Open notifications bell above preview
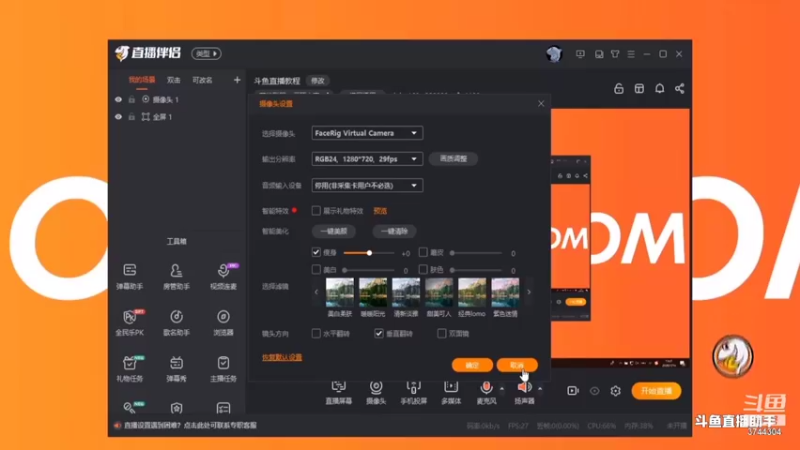 659,88
